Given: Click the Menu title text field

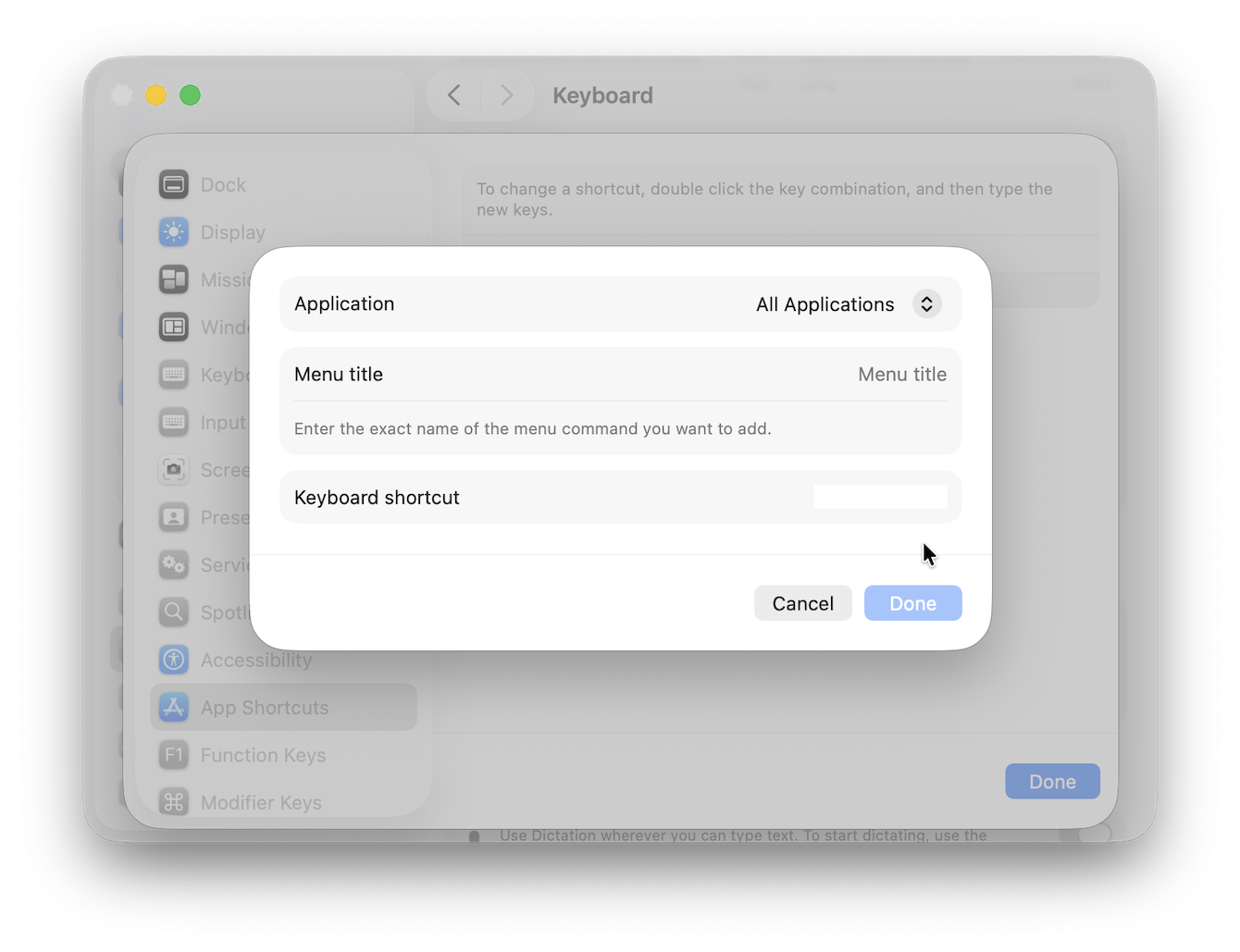Looking at the screenshot, I should click(x=902, y=374).
